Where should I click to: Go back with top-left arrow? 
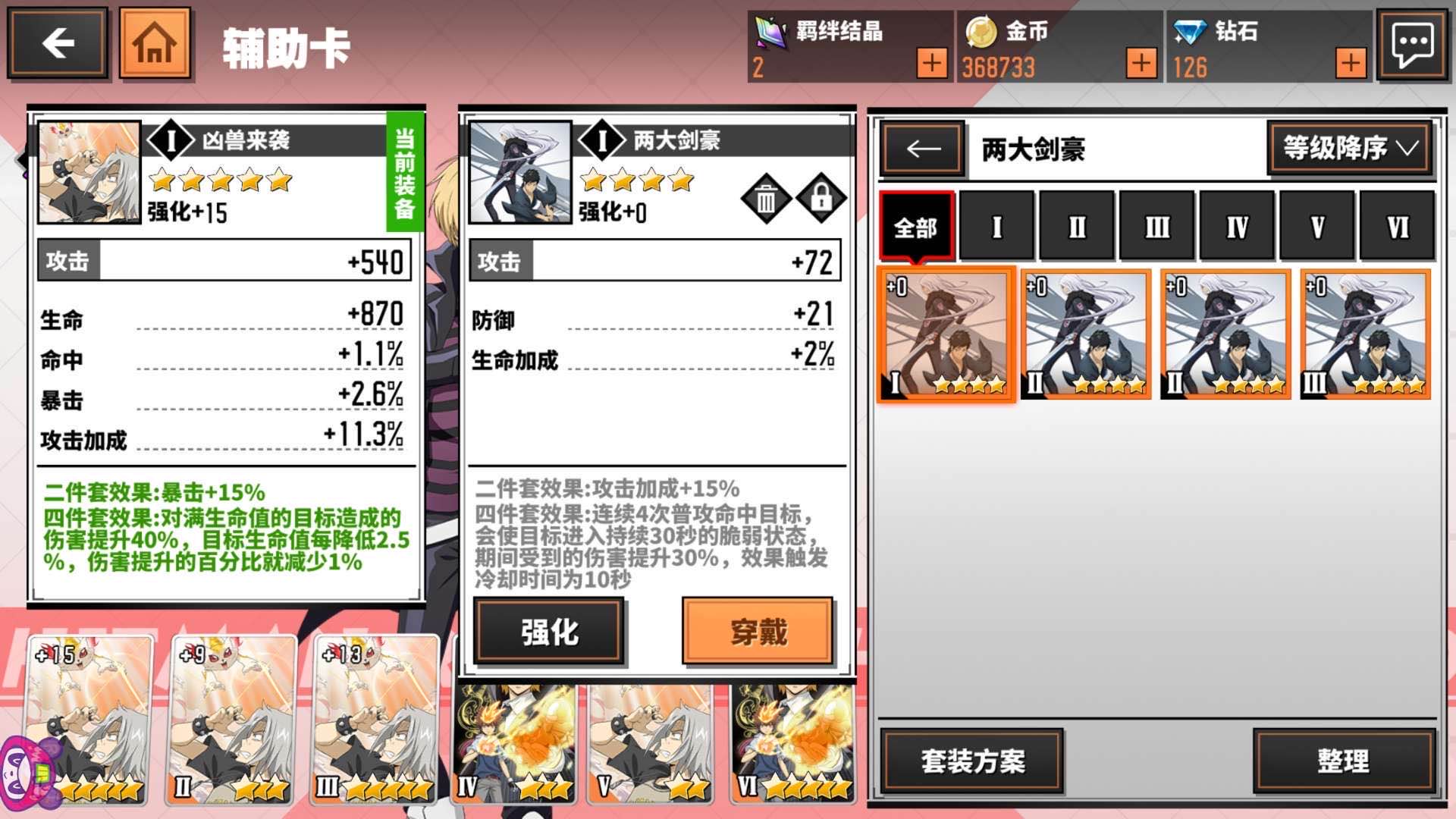[x=58, y=42]
